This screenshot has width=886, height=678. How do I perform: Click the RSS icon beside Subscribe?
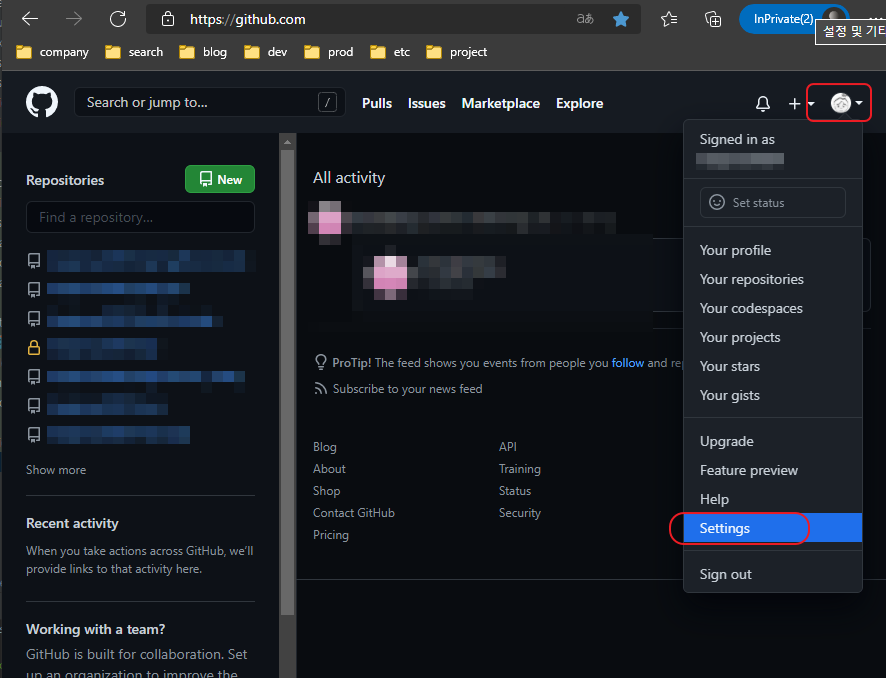[320, 389]
